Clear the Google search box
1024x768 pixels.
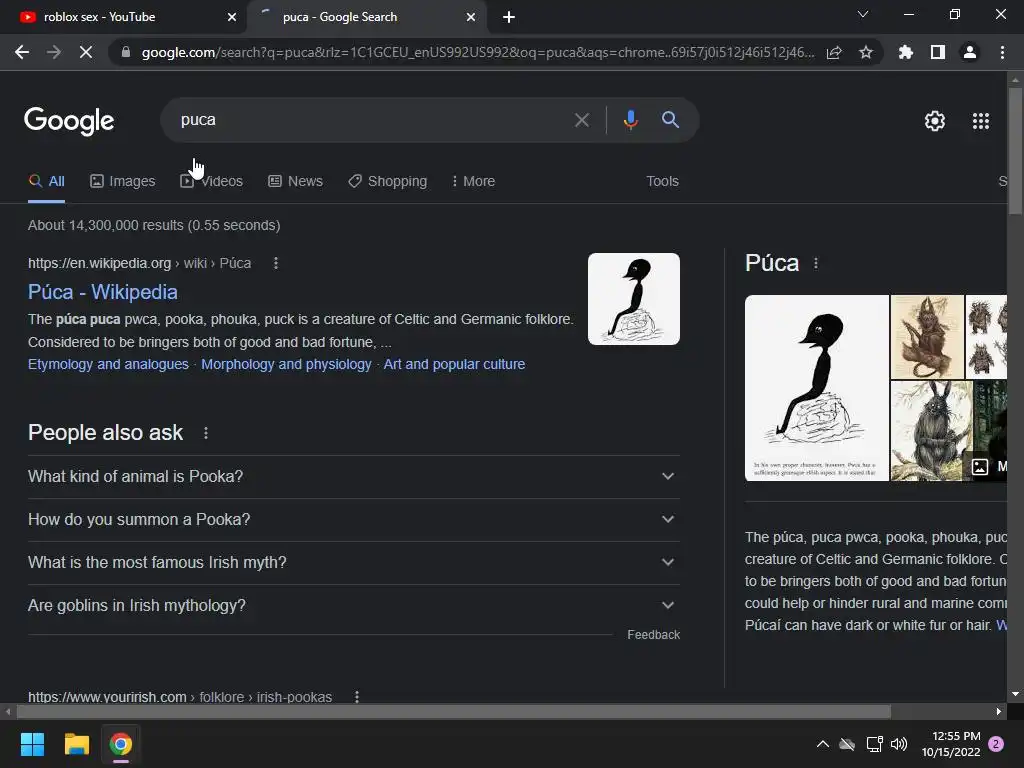581,120
